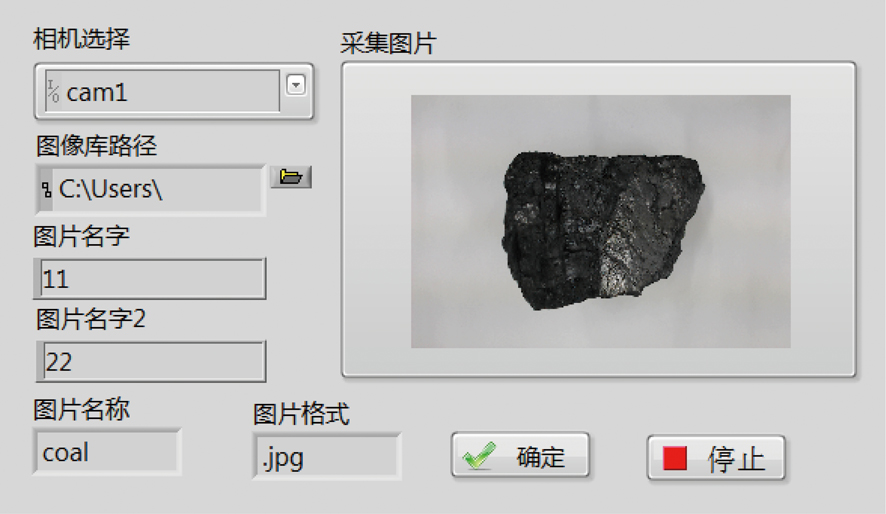Click the 采集图片 label
The height and width of the screenshot is (514, 886).
point(388,43)
